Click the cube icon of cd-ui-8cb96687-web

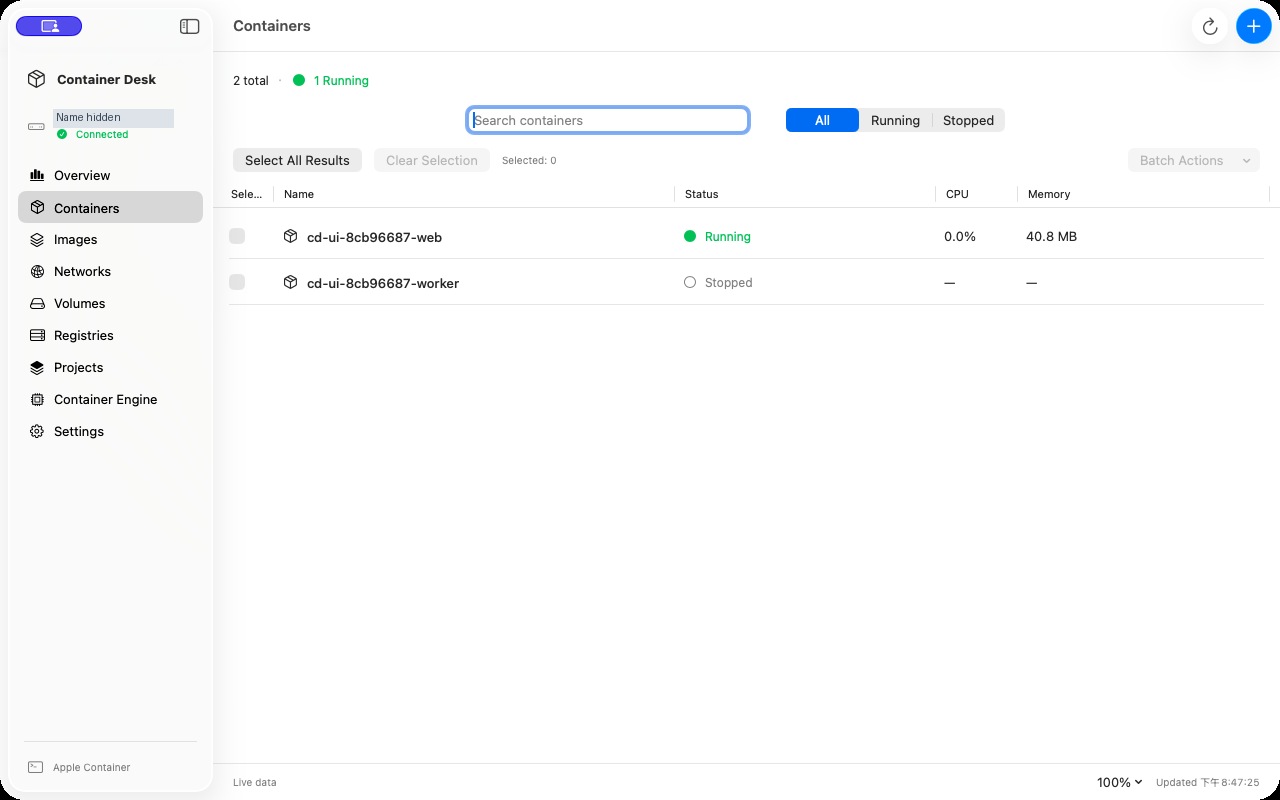[x=290, y=237]
